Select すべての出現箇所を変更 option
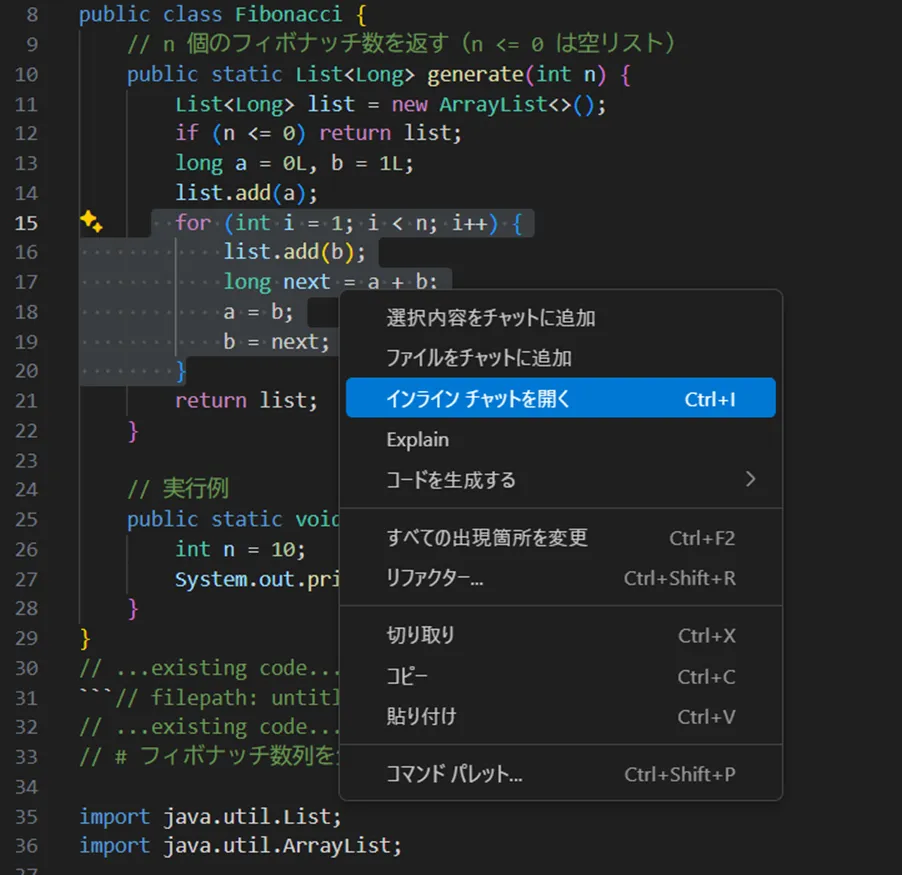 [459, 538]
